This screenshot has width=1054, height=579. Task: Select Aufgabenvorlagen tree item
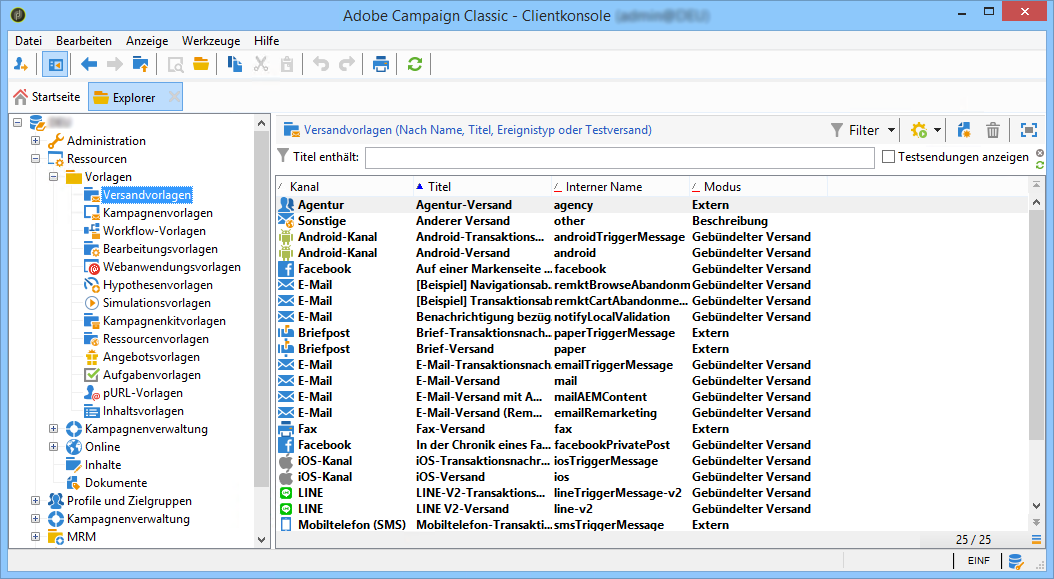(151, 375)
